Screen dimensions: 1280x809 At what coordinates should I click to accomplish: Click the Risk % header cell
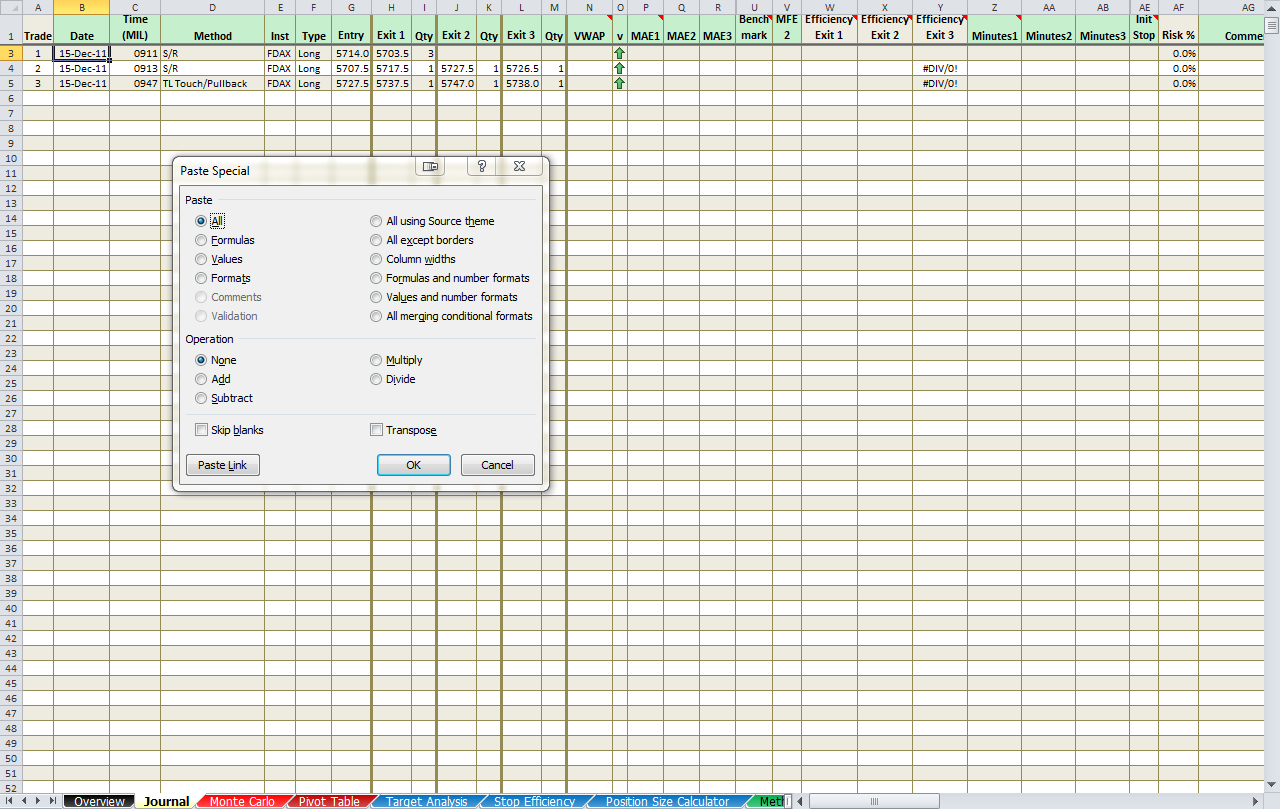(1179, 29)
